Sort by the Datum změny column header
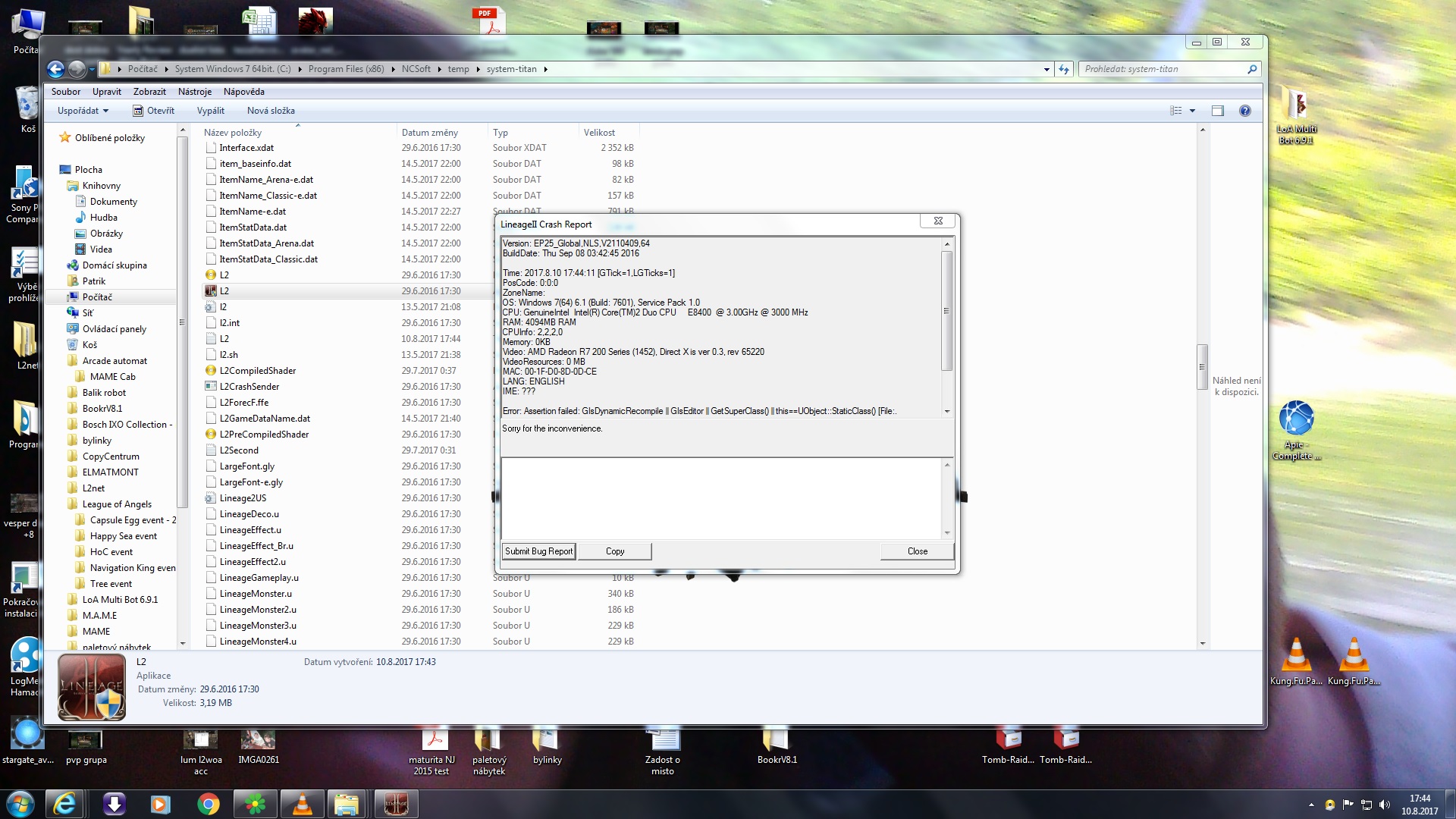1456x819 pixels. (x=442, y=133)
